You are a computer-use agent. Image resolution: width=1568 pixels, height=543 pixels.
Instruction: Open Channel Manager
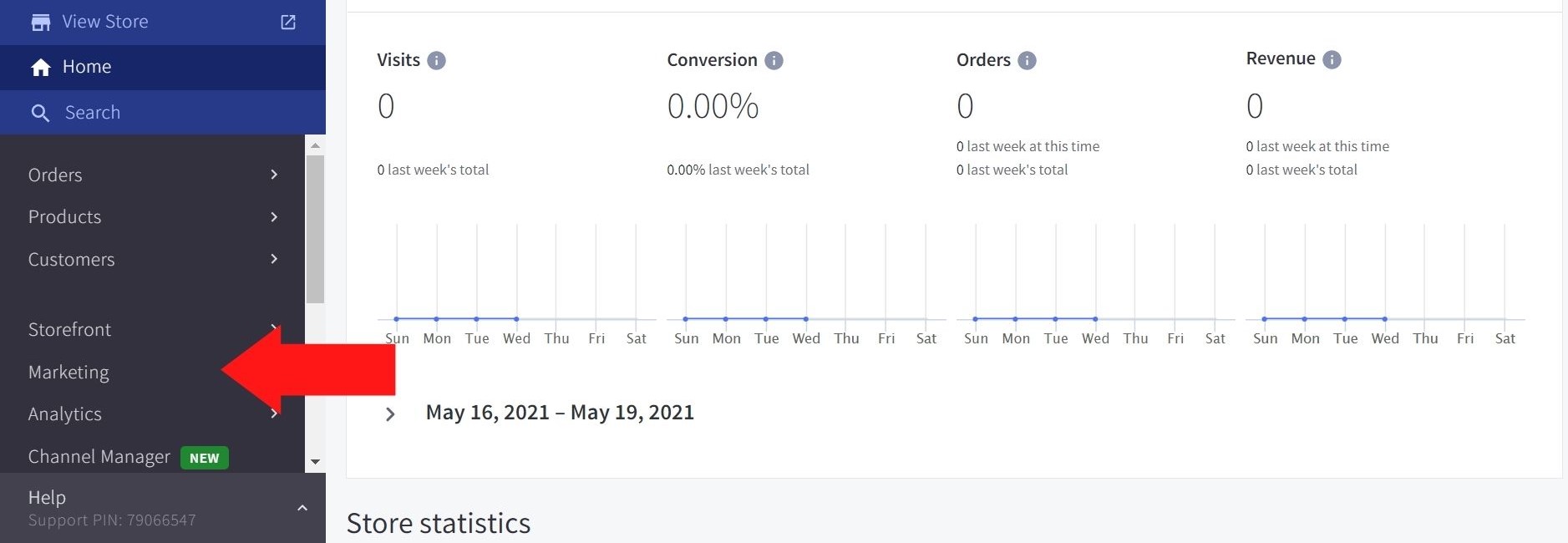99,457
